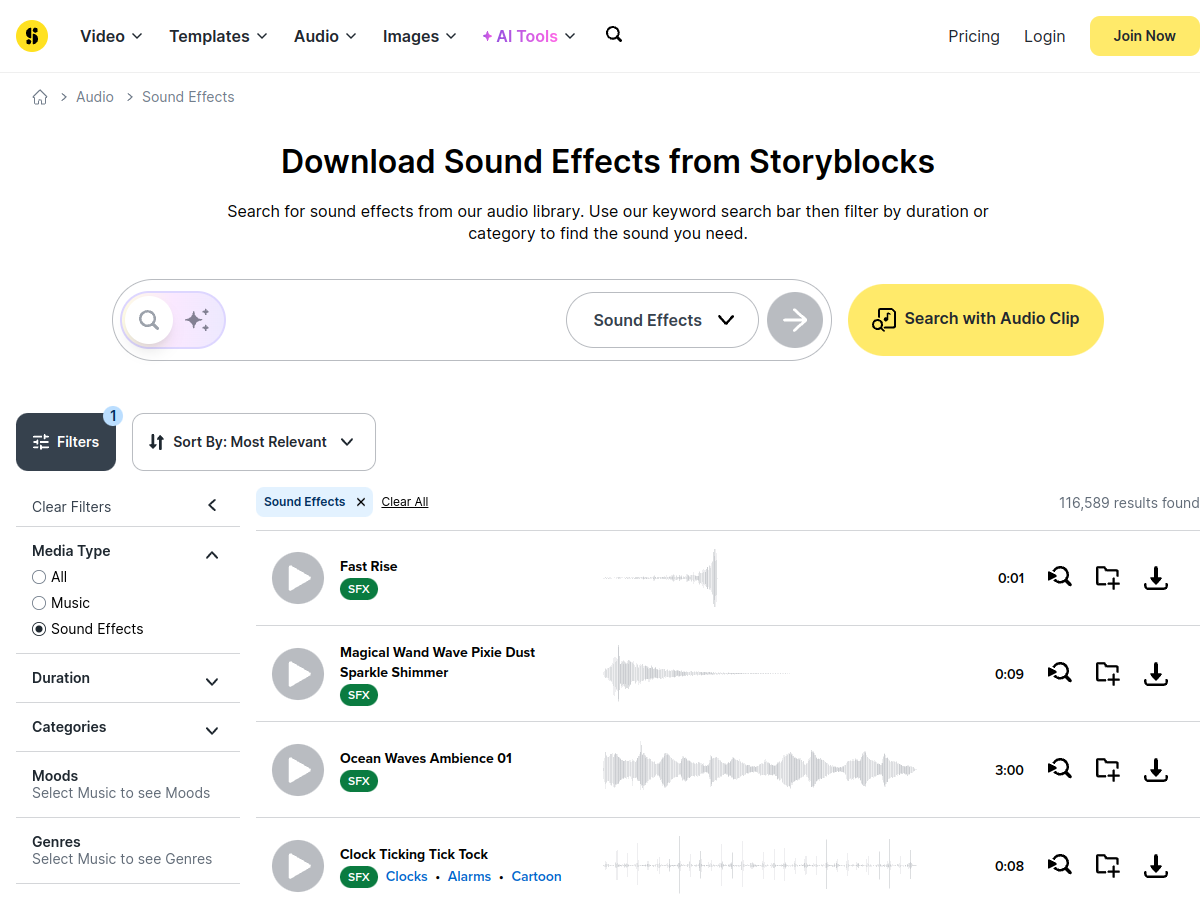This screenshot has width=1200, height=900.
Task: Click the Login link
Action: [x=1044, y=36]
